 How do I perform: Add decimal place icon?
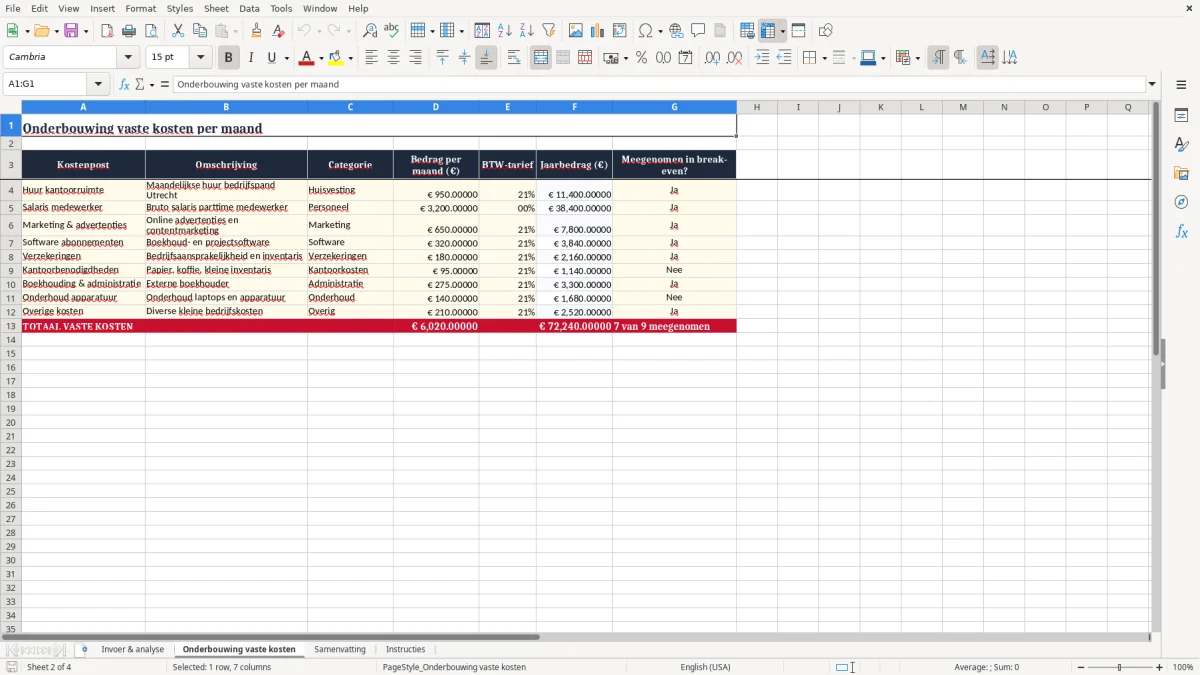point(712,58)
